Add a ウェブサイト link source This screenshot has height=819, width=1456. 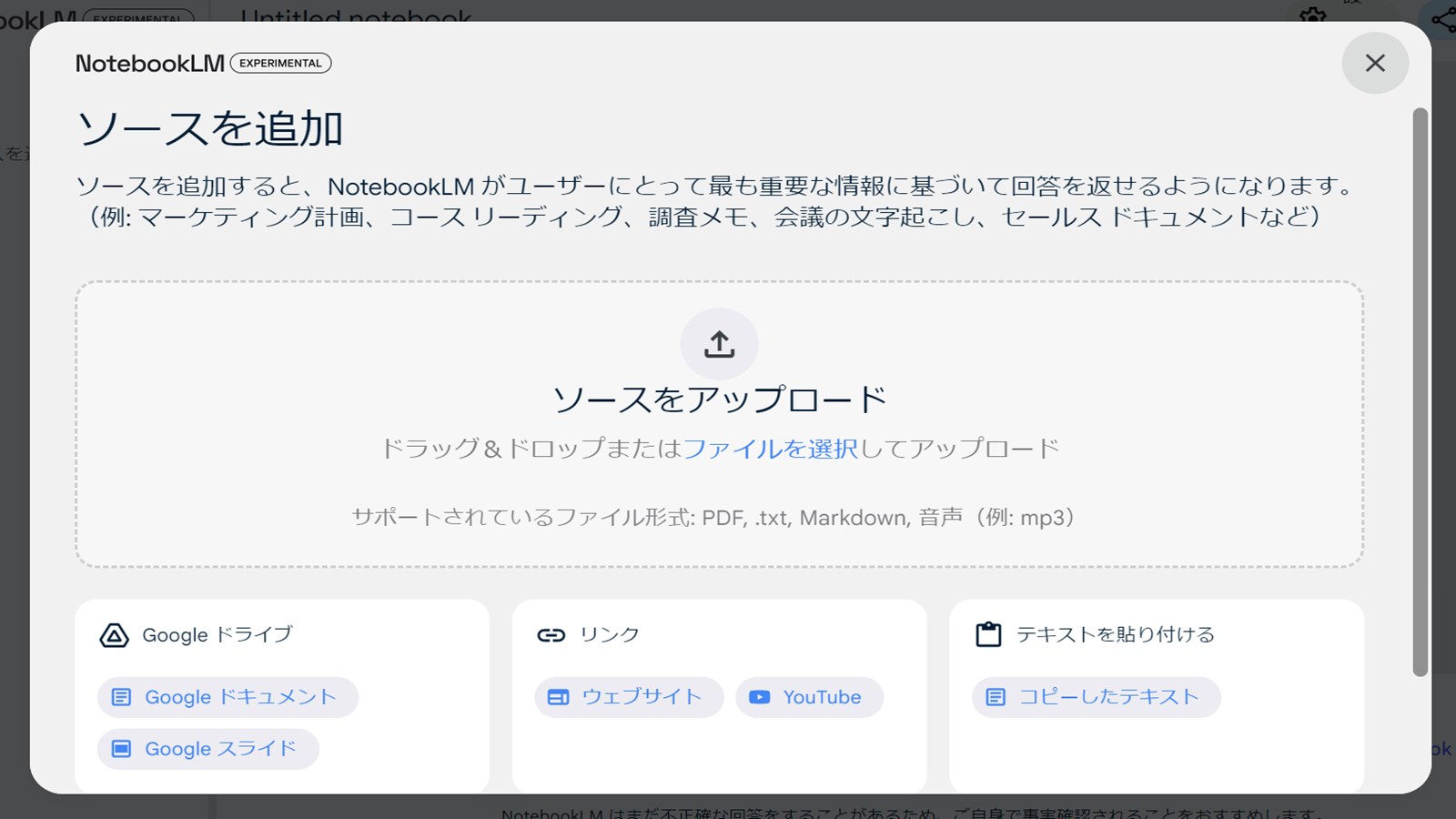(x=627, y=696)
